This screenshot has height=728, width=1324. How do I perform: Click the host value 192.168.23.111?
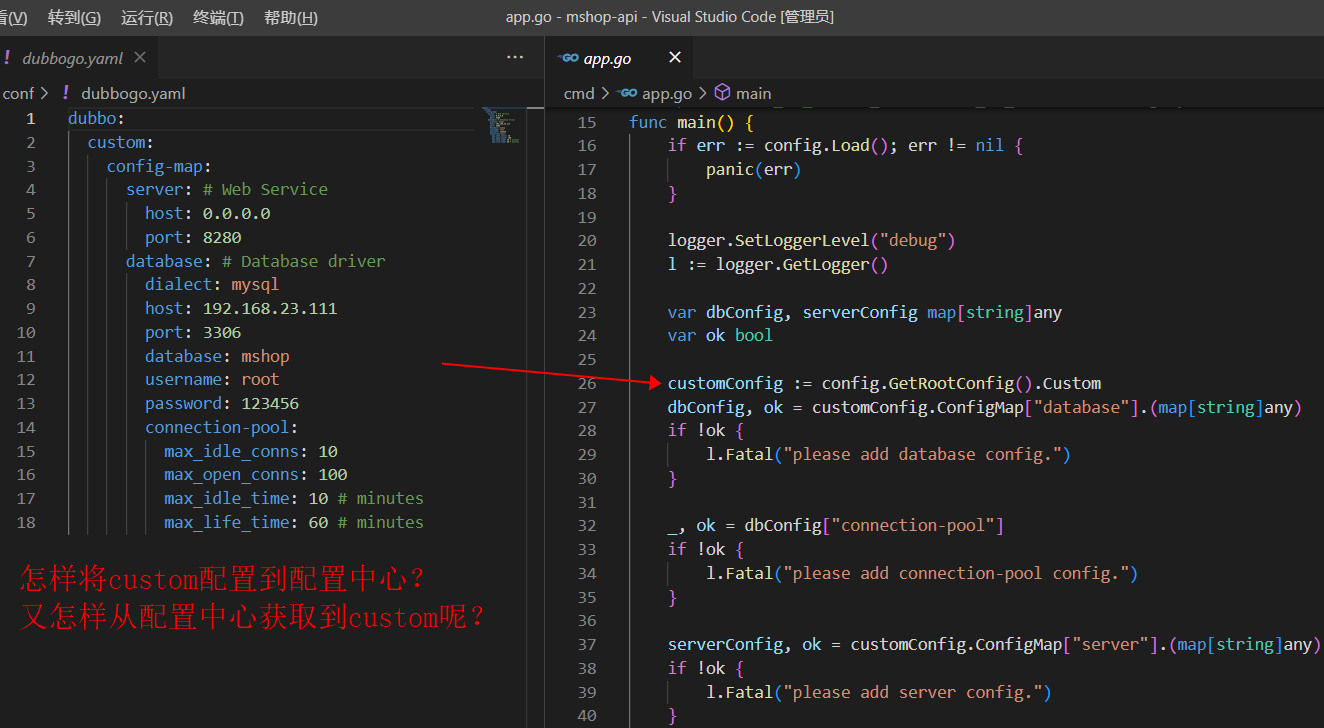(x=270, y=309)
